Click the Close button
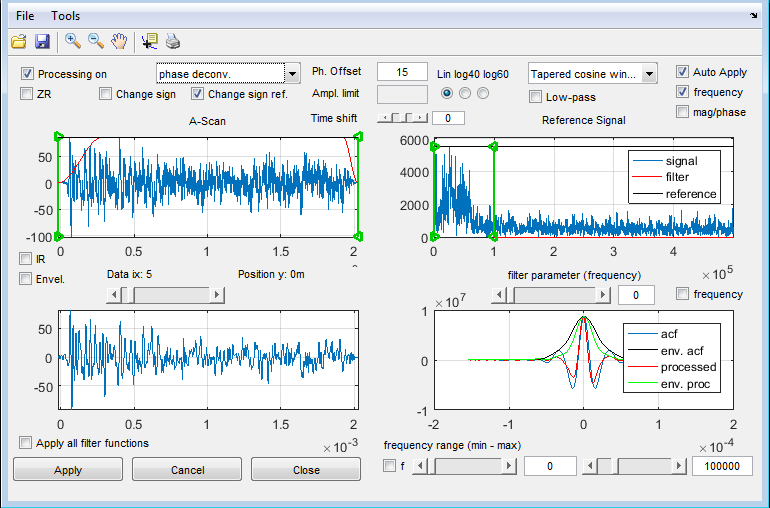 (306, 470)
